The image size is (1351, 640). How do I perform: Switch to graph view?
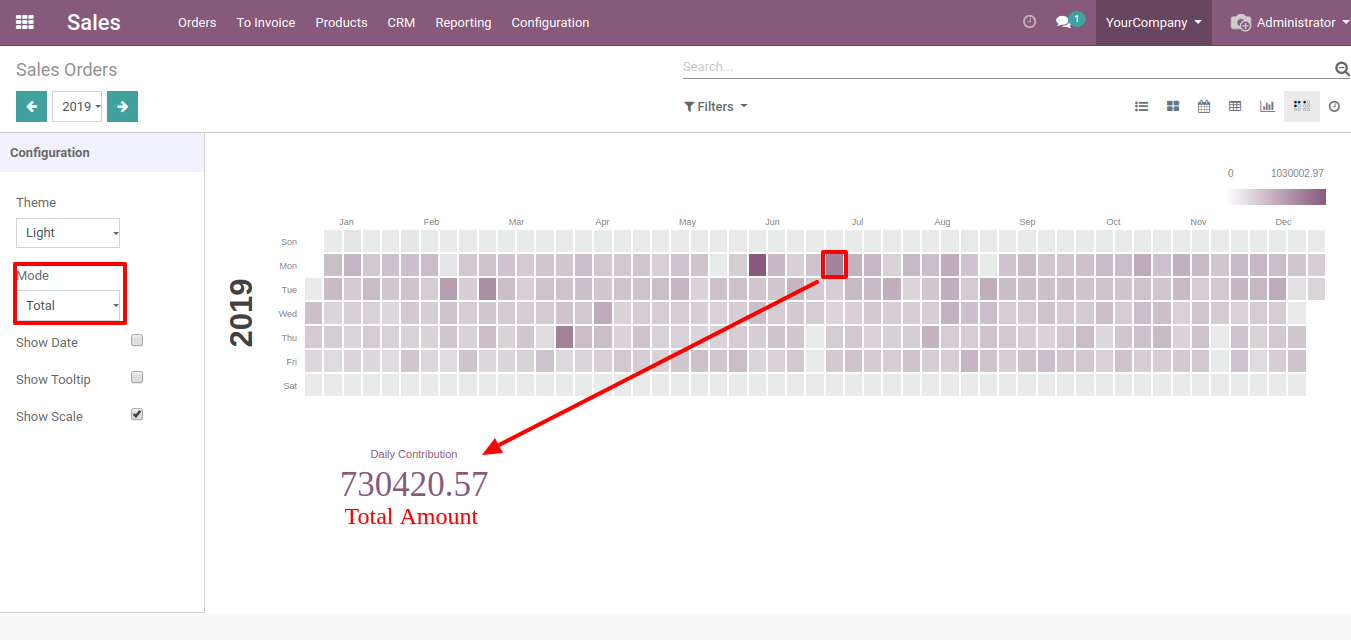(1267, 107)
